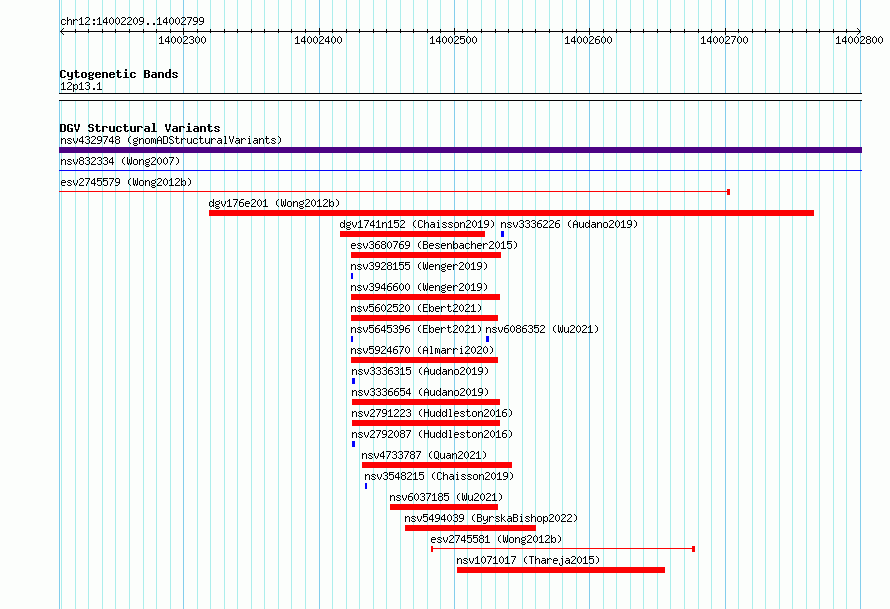Click the chr12:14002209..14002799 coordinates text
Image resolution: width=890 pixels, height=609 pixels.
tap(132, 21)
